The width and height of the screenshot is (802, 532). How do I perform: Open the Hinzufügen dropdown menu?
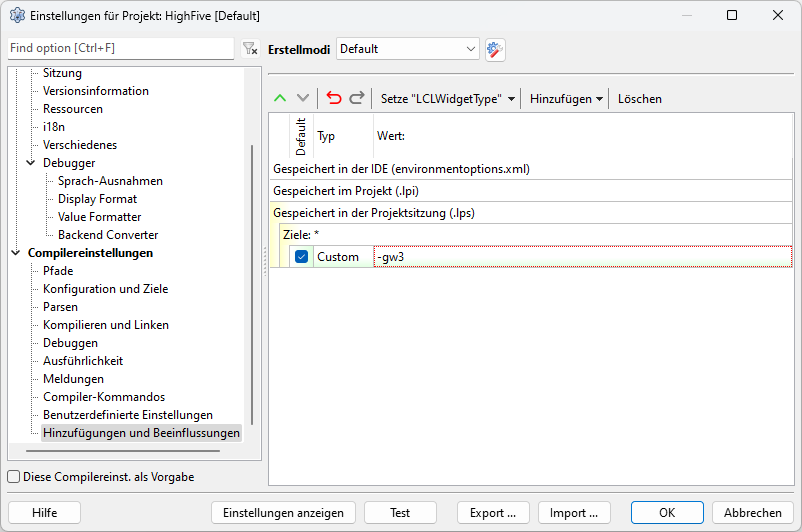pos(567,99)
